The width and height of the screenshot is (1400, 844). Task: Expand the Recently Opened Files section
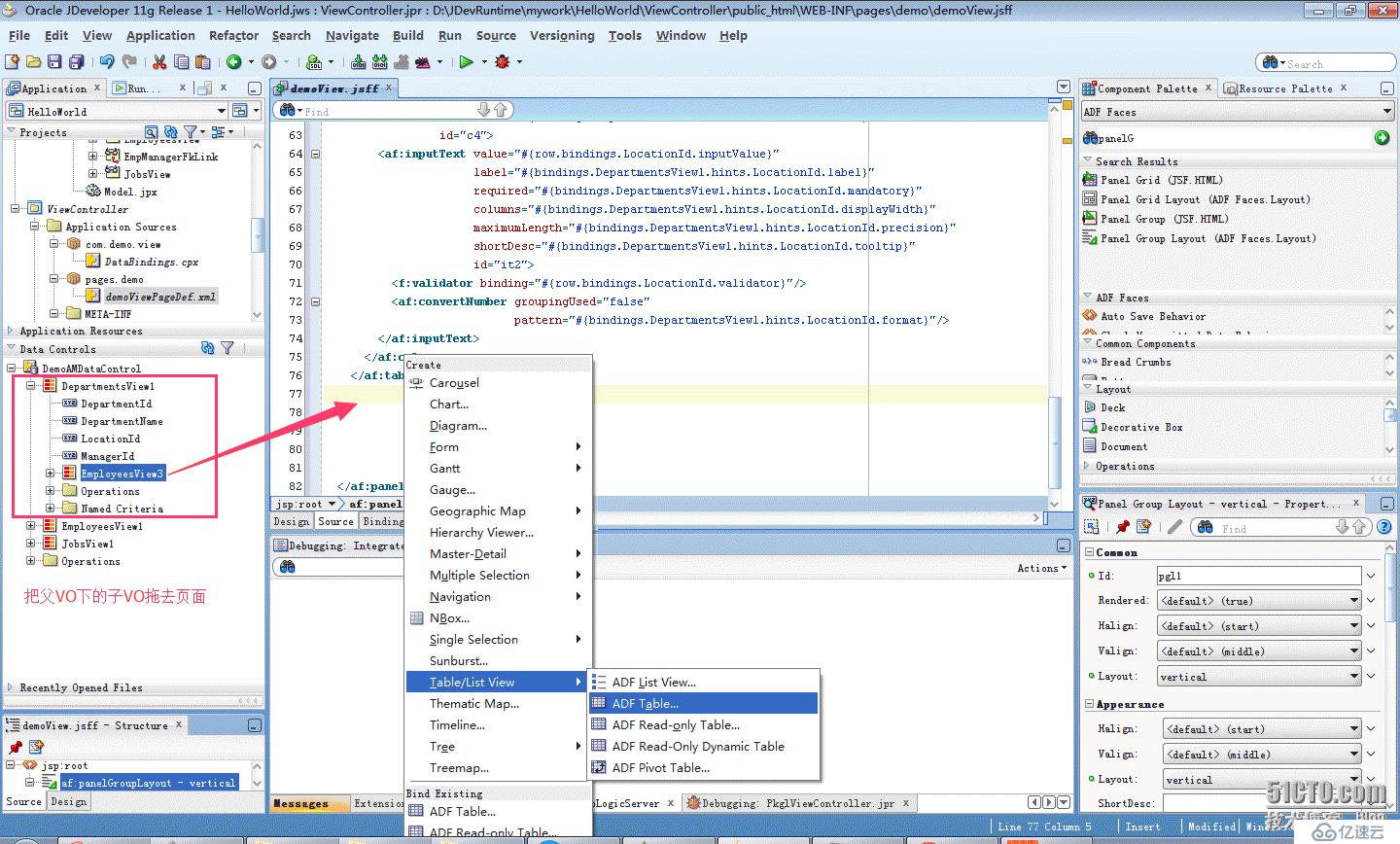tap(11, 687)
